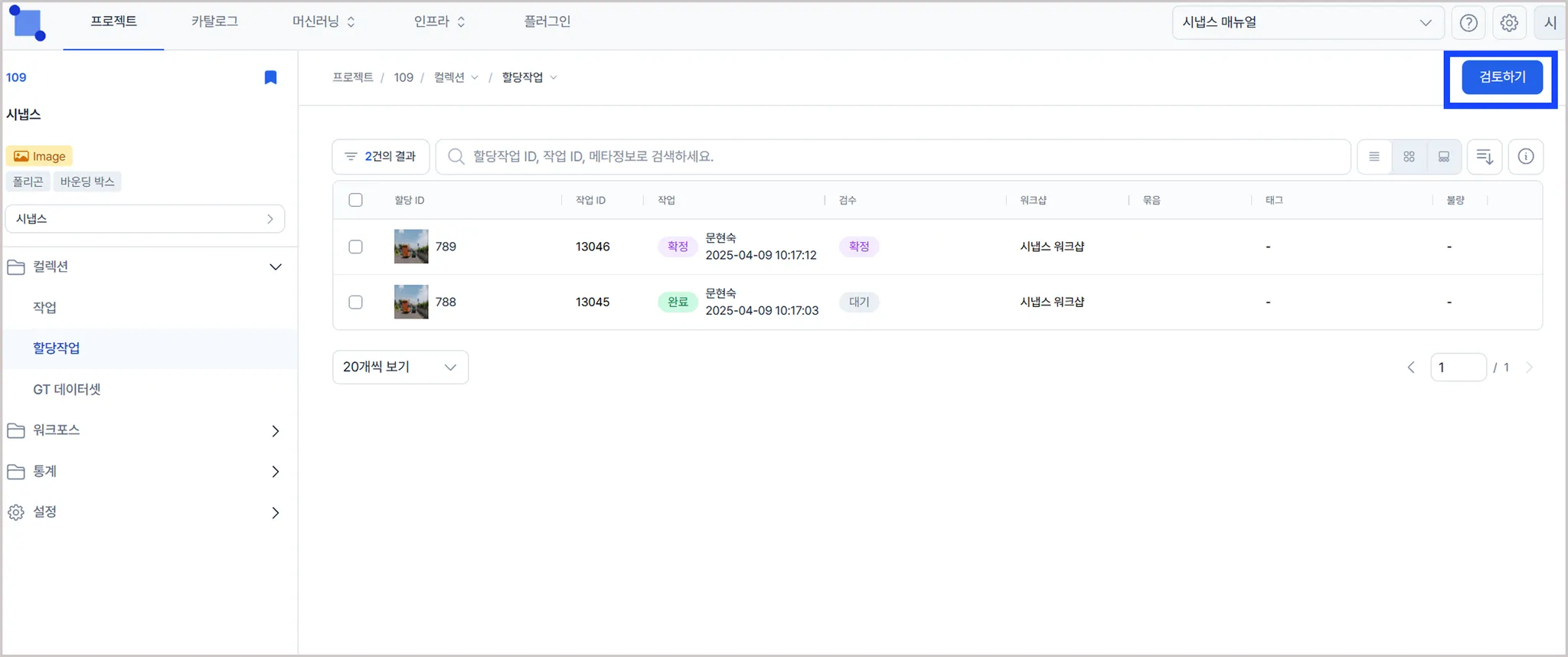This screenshot has height=657, width=1568.
Task: Open the 20개씩 보기 page size dropdown
Action: tap(400, 368)
